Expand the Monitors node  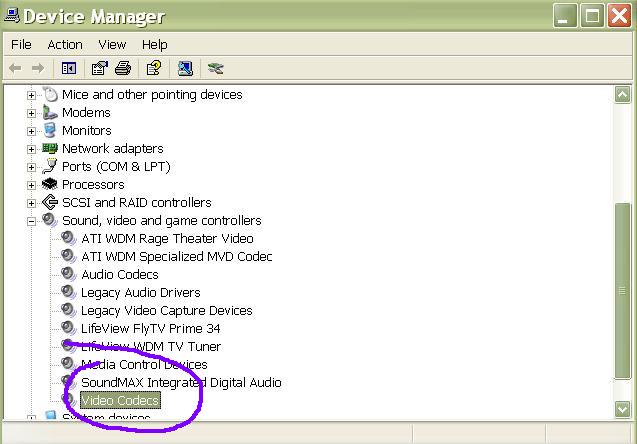31,131
